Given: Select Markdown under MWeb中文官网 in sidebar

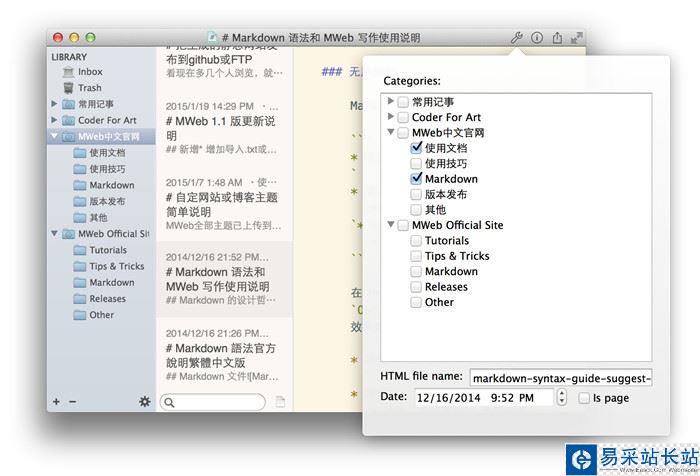Looking at the screenshot, I should (x=112, y=185).
